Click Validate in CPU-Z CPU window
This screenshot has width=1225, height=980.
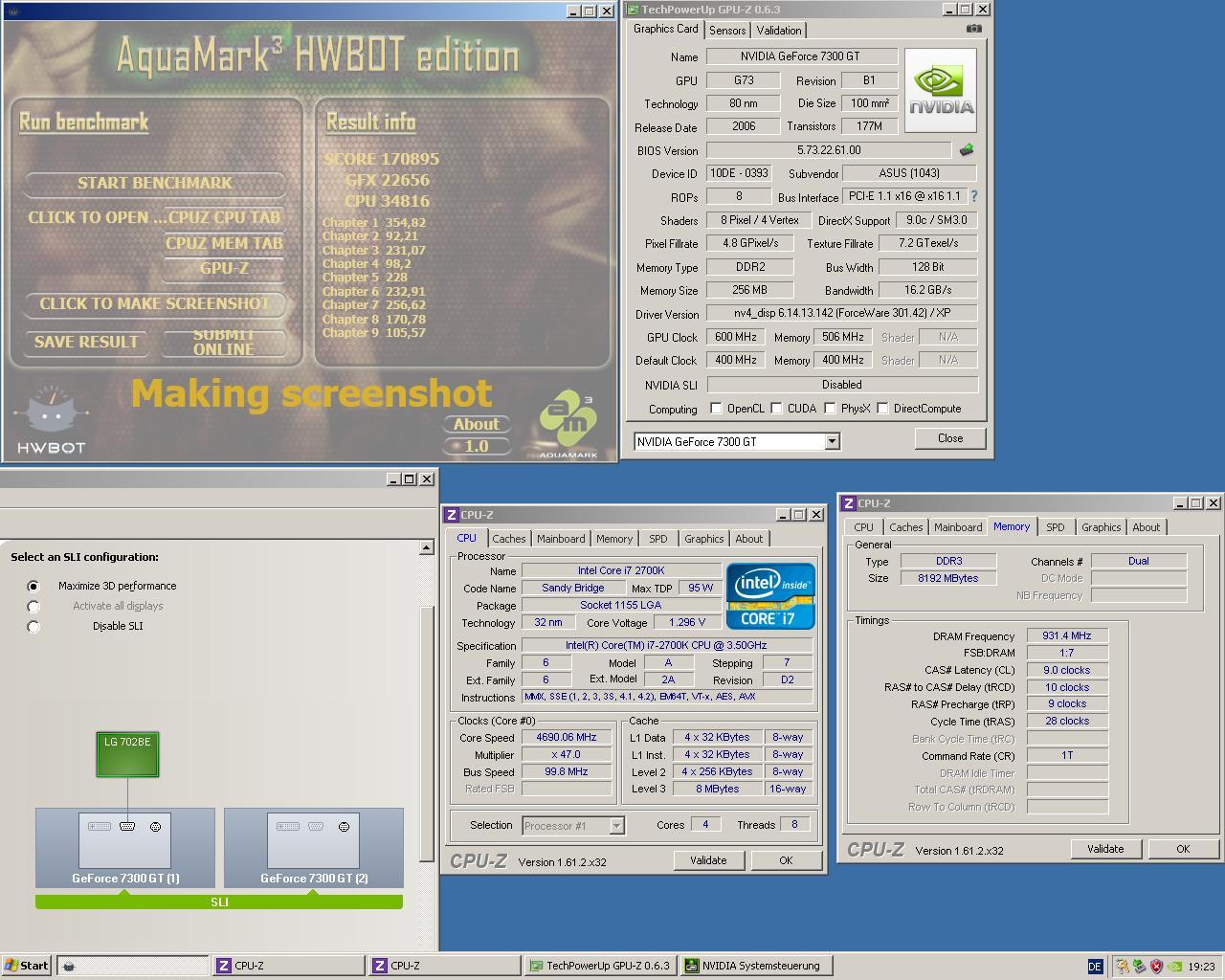point(708,860)
